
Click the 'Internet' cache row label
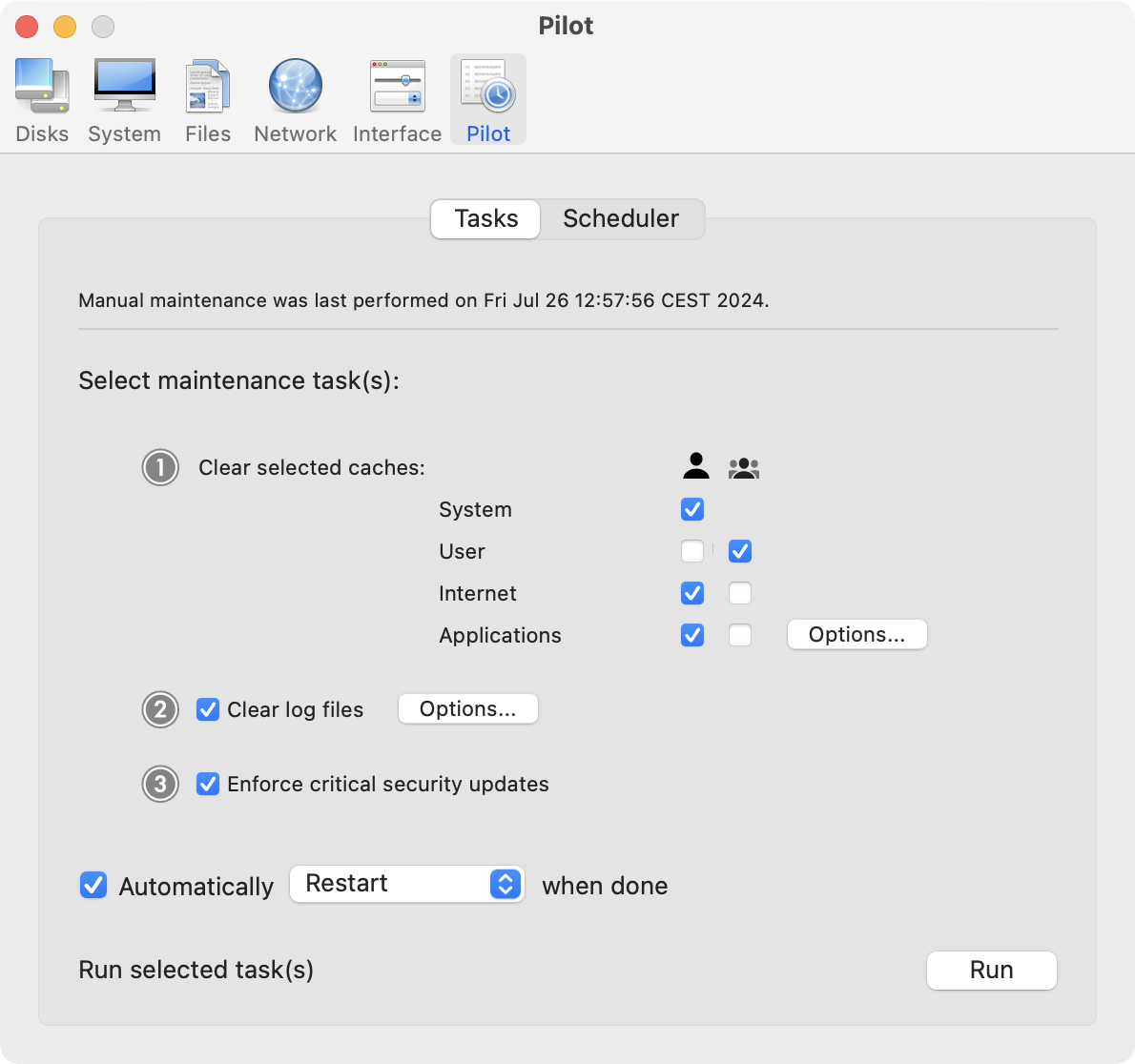click(478, 594)
